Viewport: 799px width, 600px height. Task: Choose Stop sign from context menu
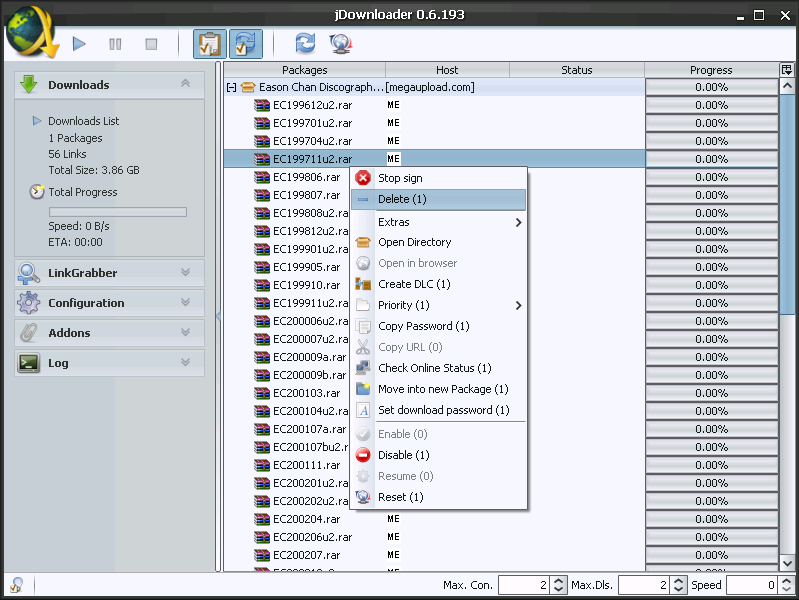438,178
